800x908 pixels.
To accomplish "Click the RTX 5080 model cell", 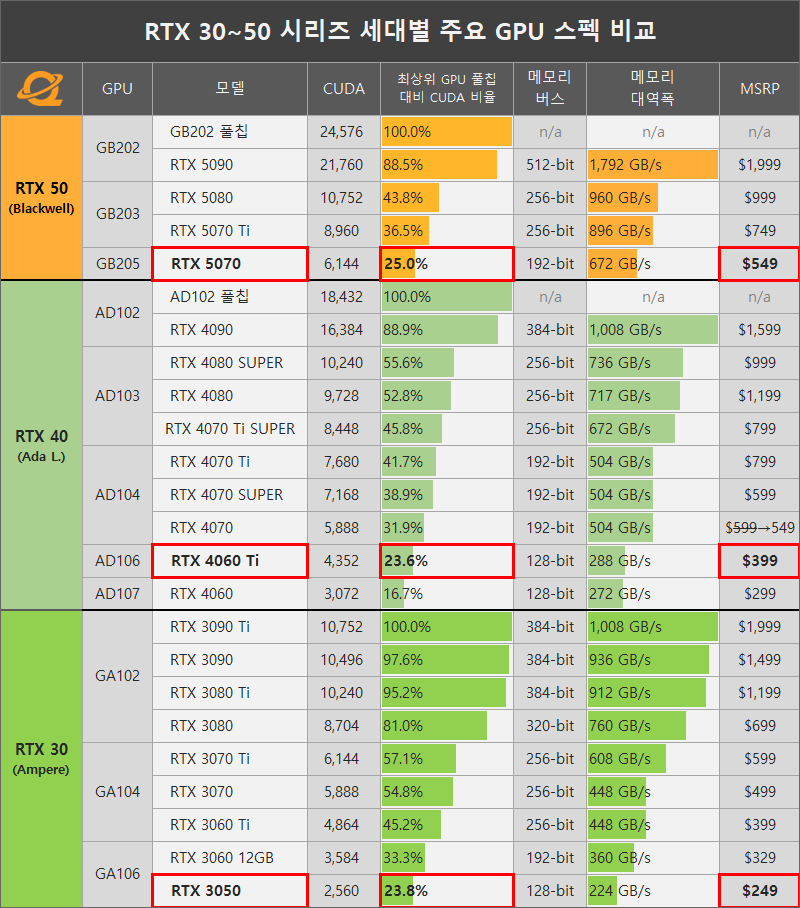I will pos(230,198).
